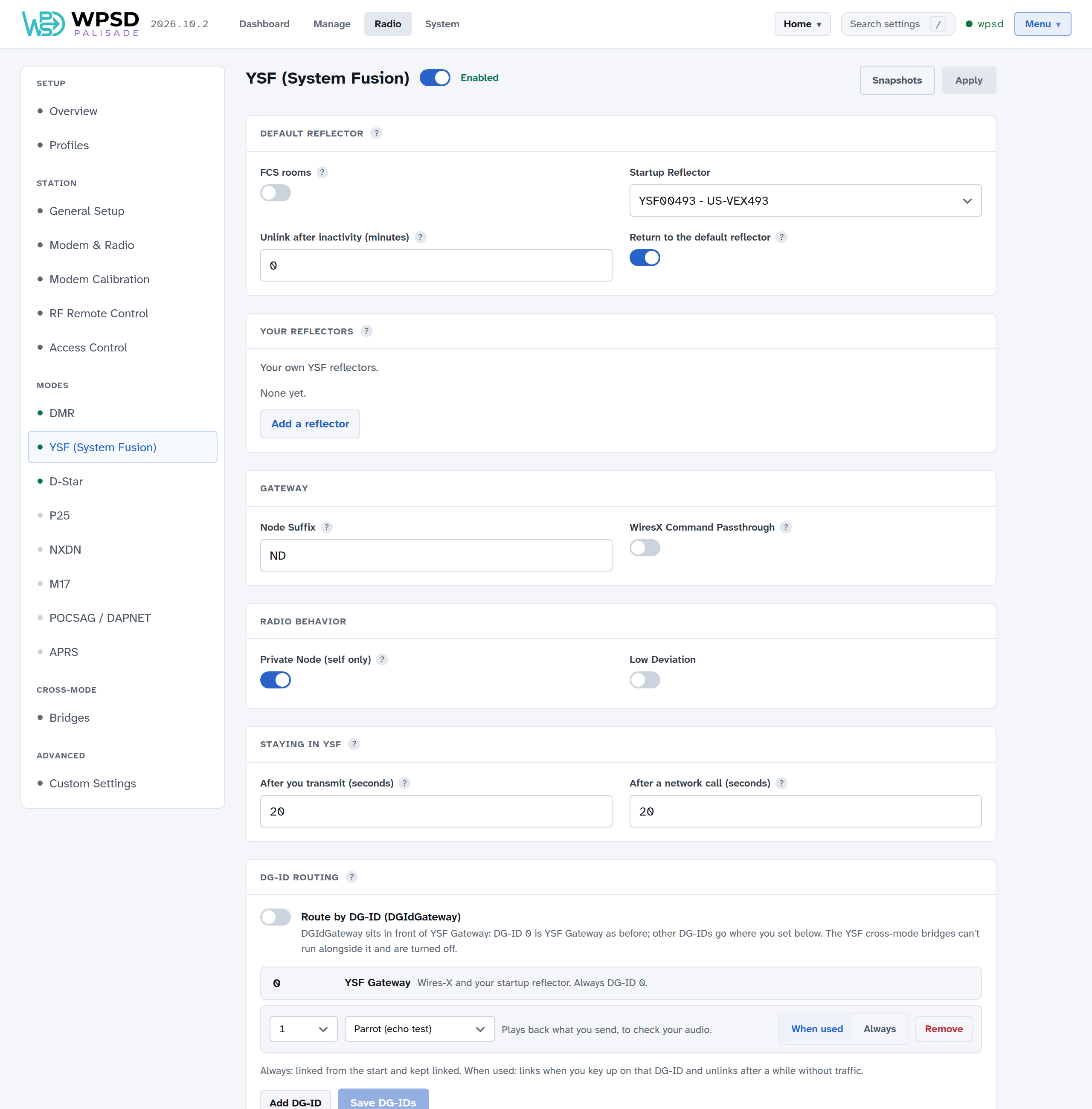Turn off Private Node toggle
Image resolution: width=1092 pixels, height=1109 pixels.
click(x=275, y=680)
